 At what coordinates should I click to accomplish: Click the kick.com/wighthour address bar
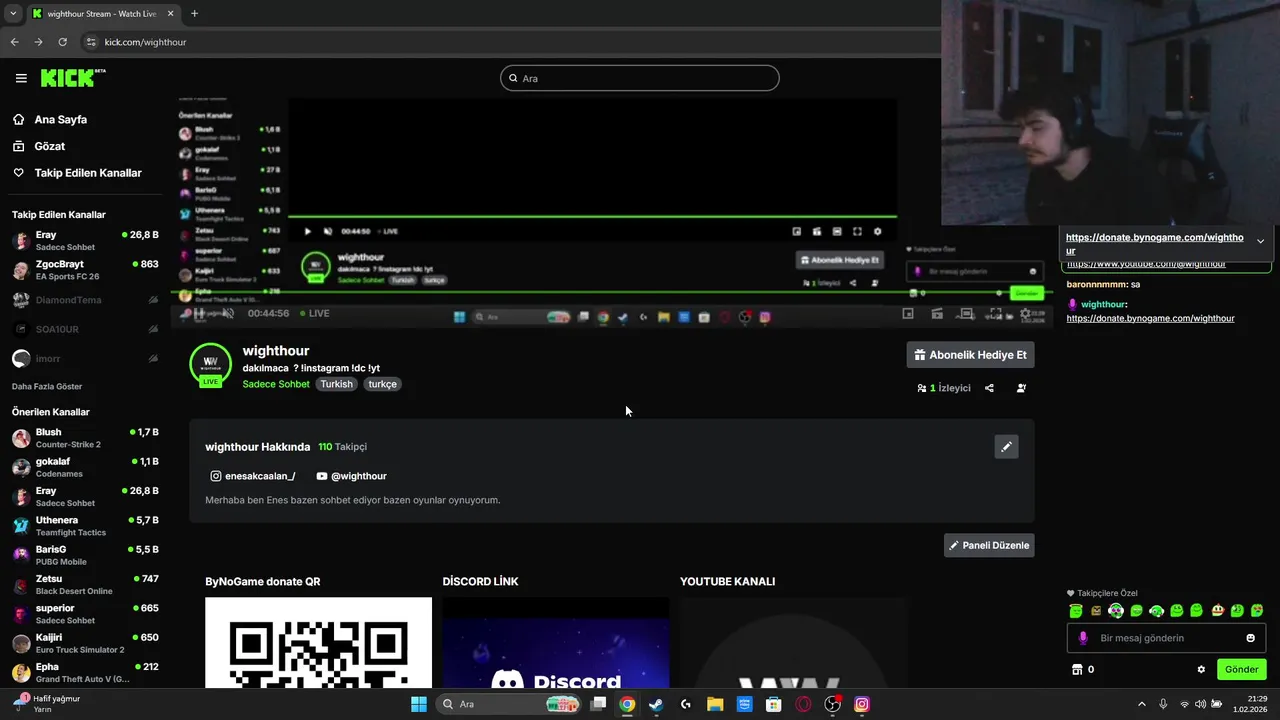[x=145, y=42]
